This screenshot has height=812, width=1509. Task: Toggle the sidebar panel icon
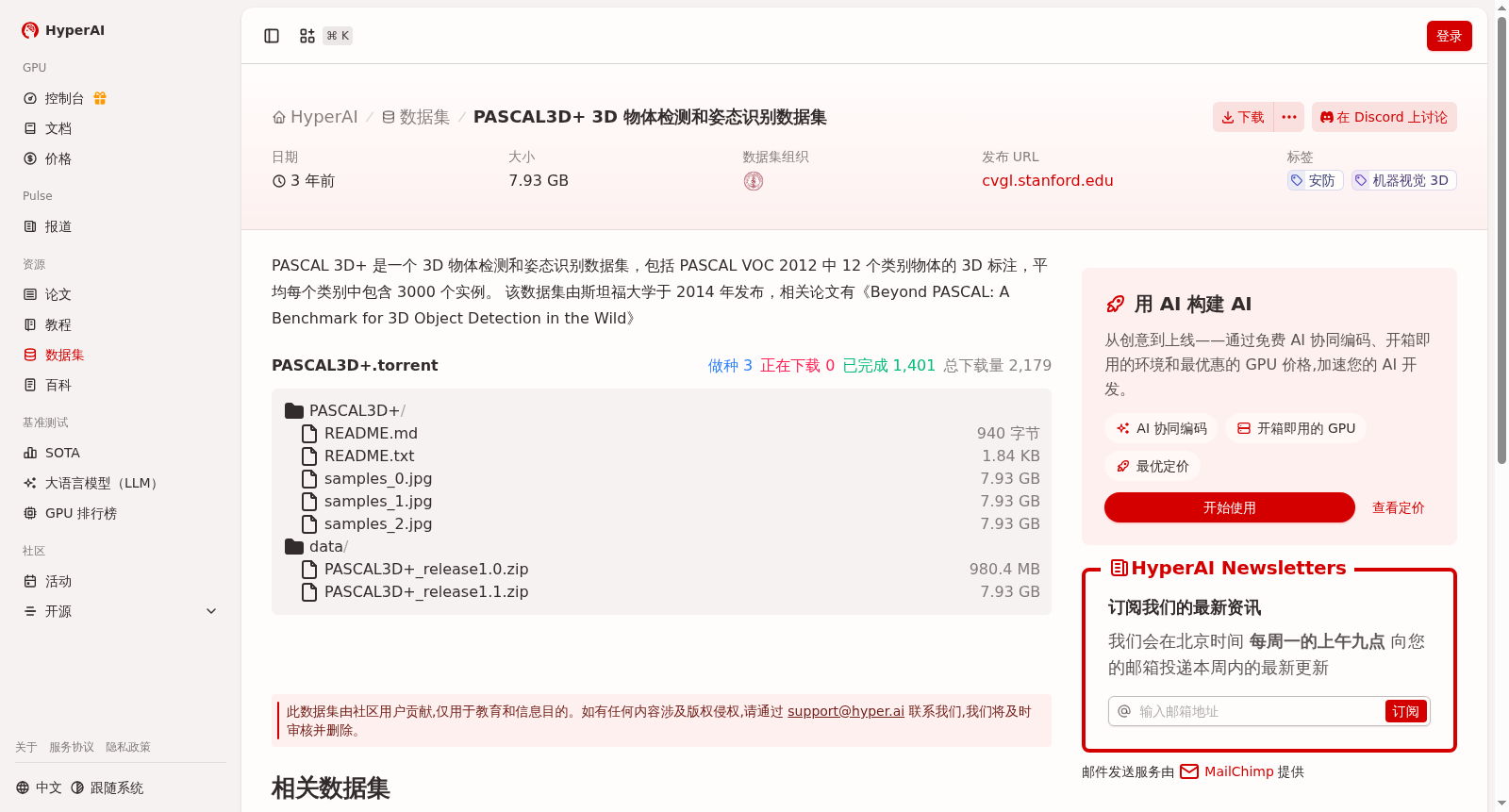(x=272, y=36)
